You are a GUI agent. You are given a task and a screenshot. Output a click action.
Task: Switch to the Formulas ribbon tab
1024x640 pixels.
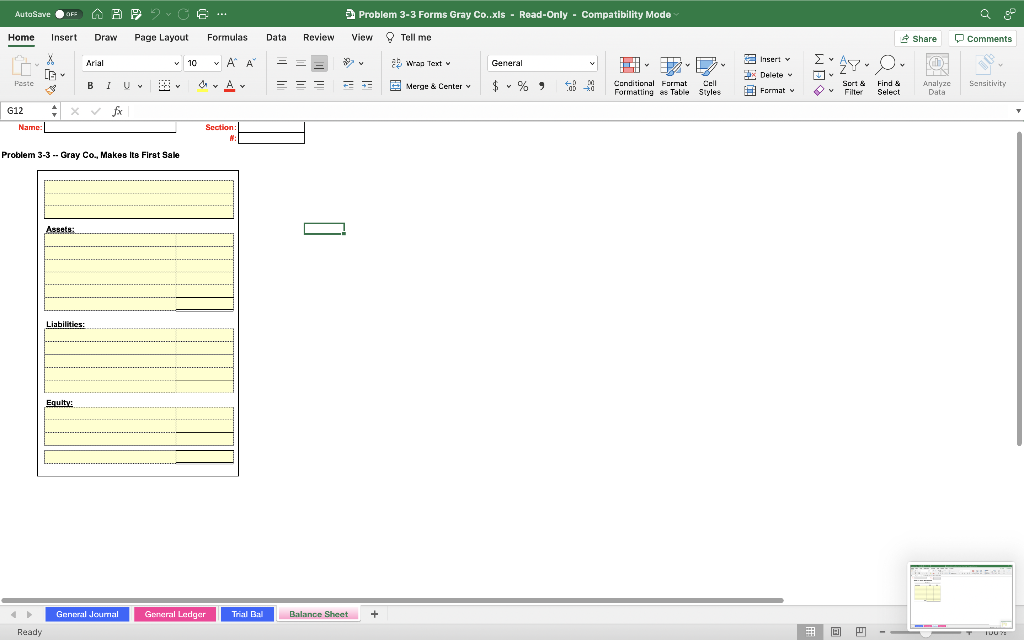(x=227, y=37)
